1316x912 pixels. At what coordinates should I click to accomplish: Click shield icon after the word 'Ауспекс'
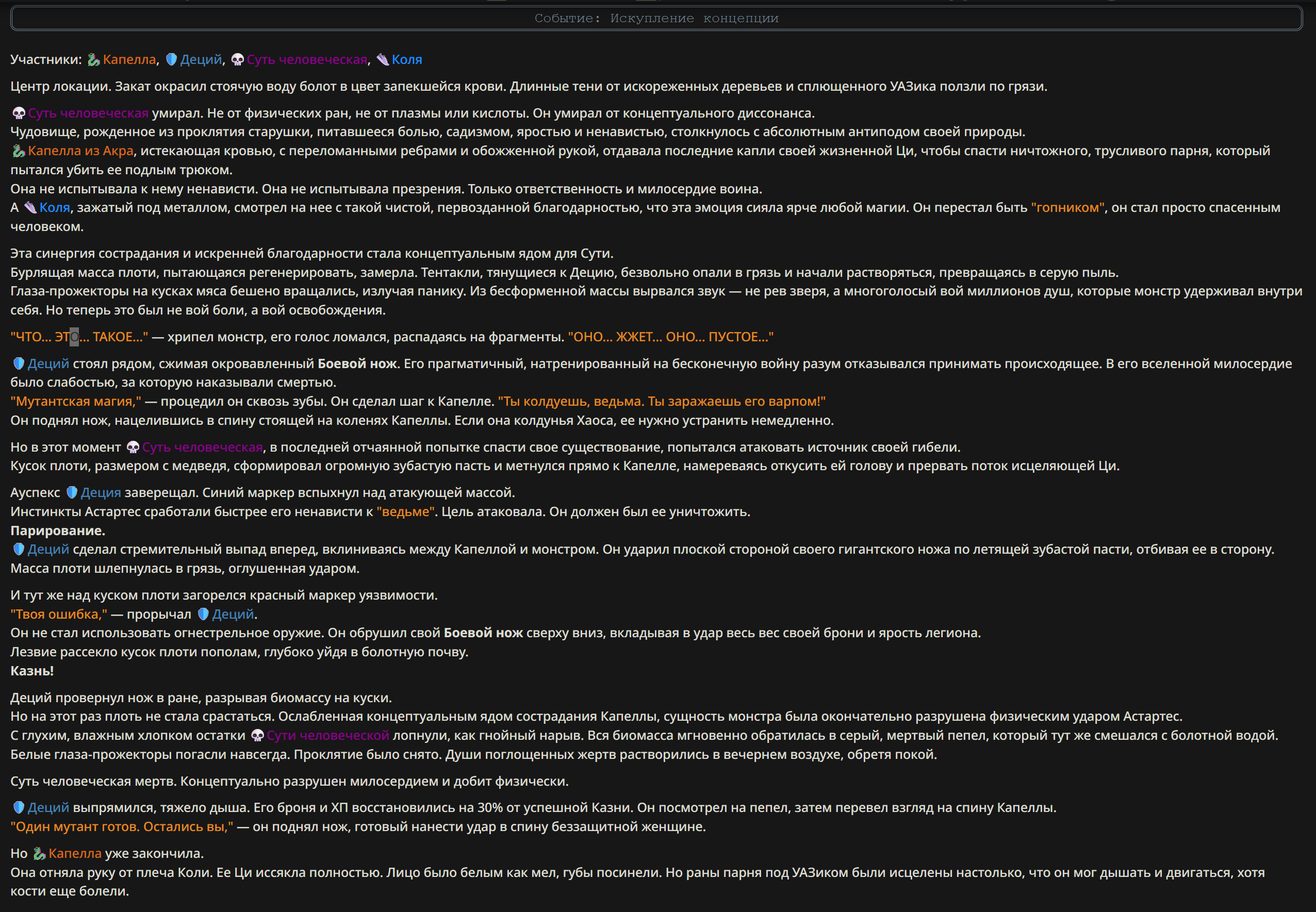(72, 492)
